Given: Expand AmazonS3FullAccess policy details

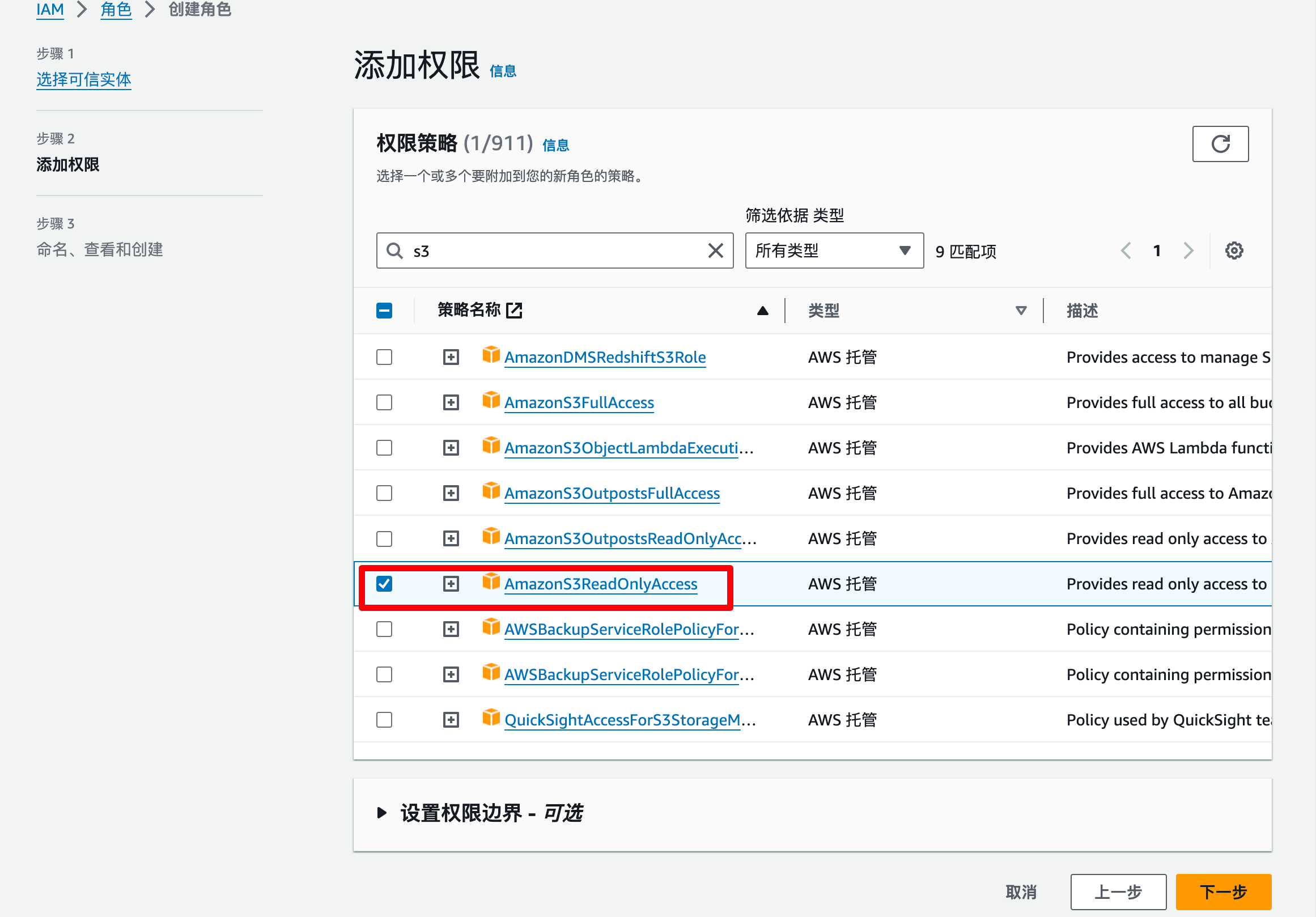Looking at the screenshot, I should coord(451,402).
